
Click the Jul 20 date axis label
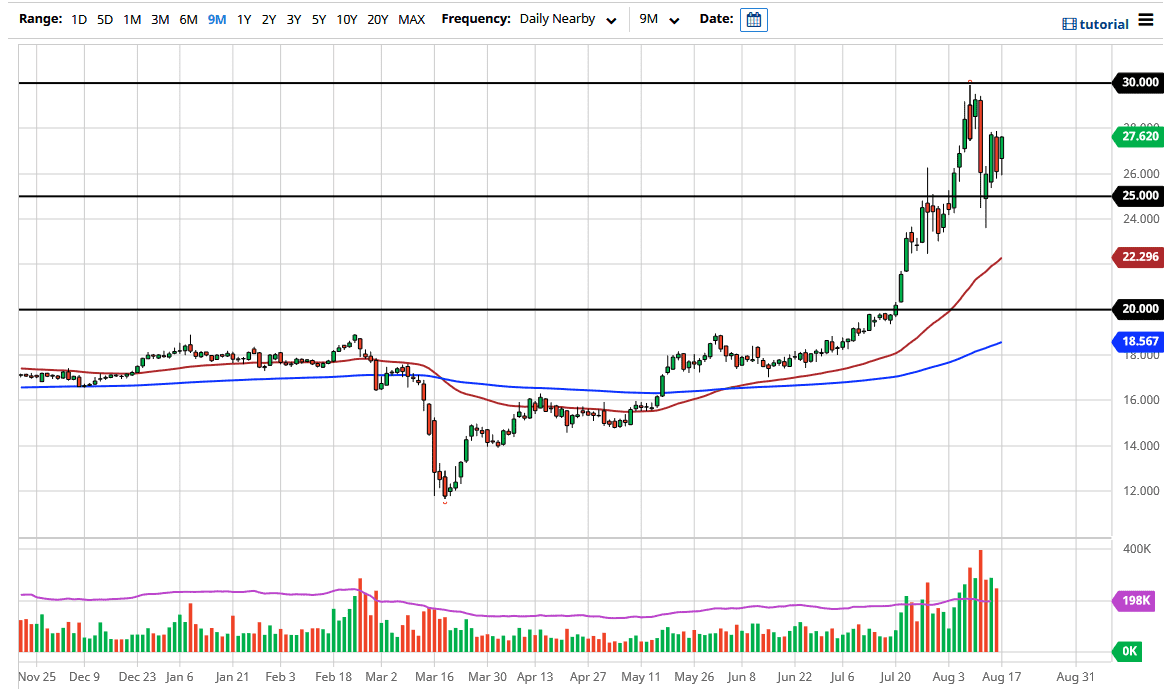click(x=895, y=677)
